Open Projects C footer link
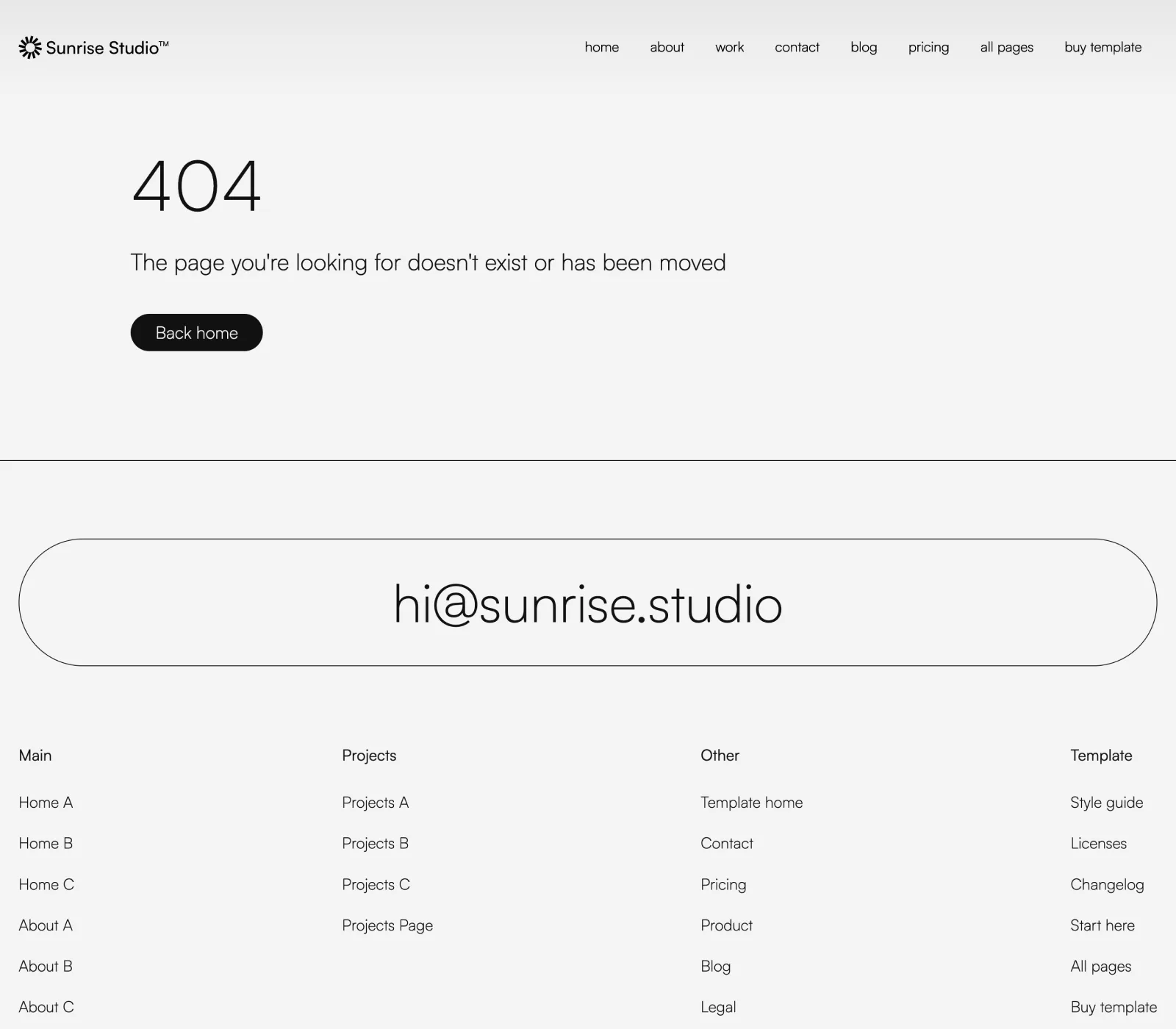1176x1029 pixels. pos(376,884)
